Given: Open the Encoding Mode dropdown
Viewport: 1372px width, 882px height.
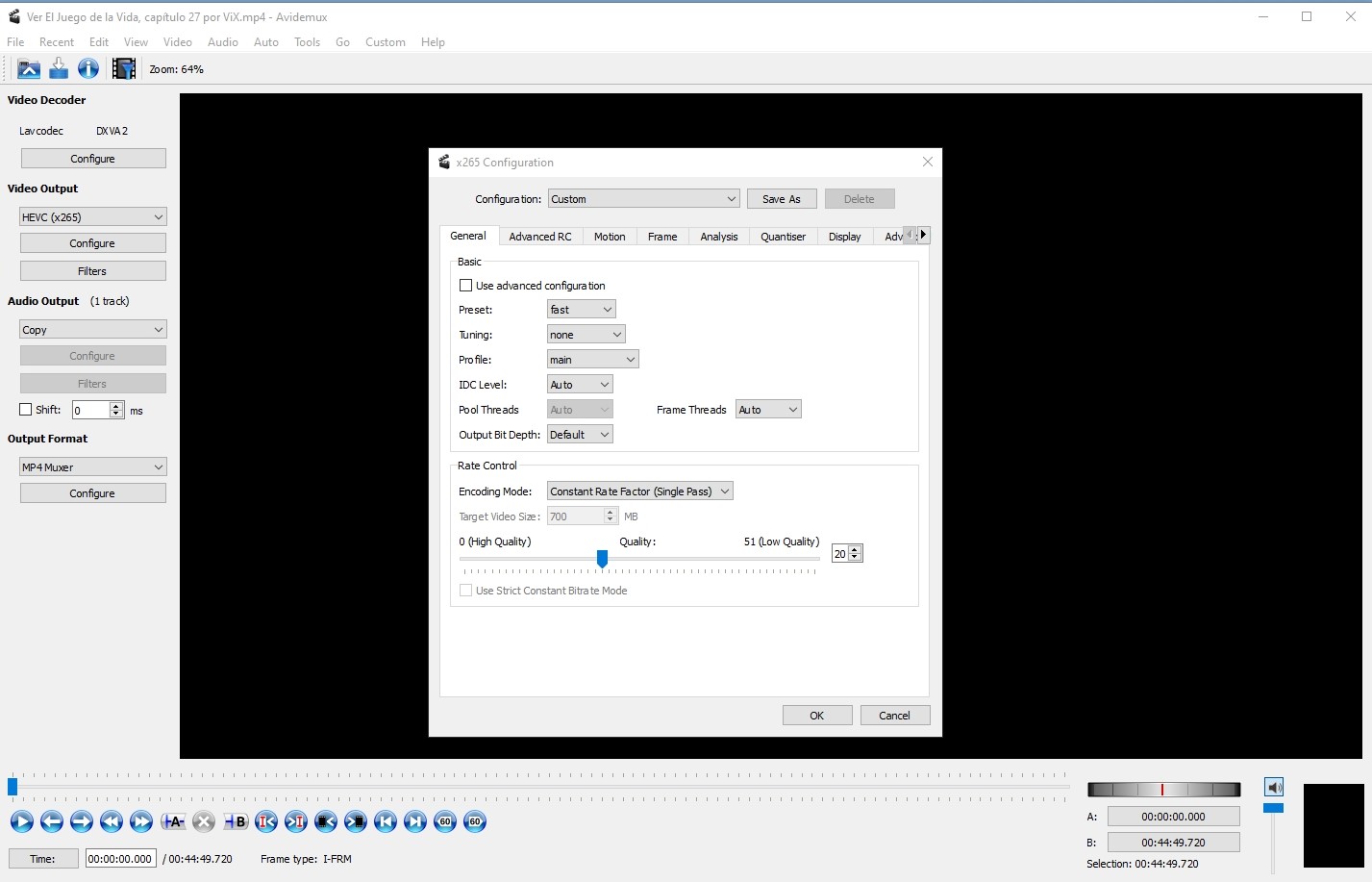Looking at the screenshot, I should pyautogui.click(x=639, y=491).
